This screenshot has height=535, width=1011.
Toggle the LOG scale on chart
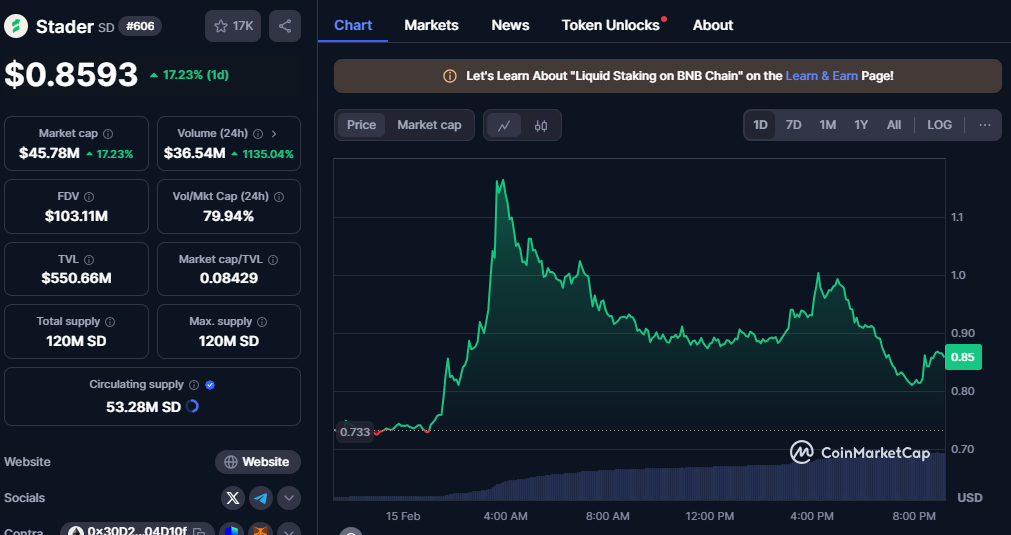click(x=939, y=125)
